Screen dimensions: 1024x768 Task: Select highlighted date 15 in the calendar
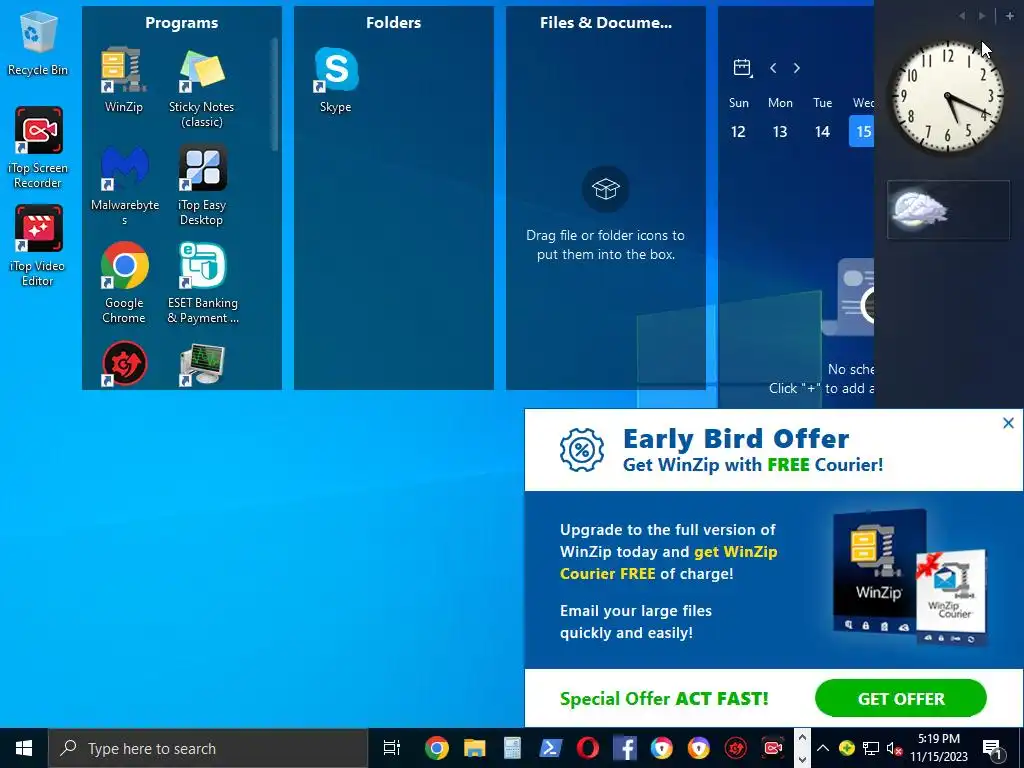point(862,131)
